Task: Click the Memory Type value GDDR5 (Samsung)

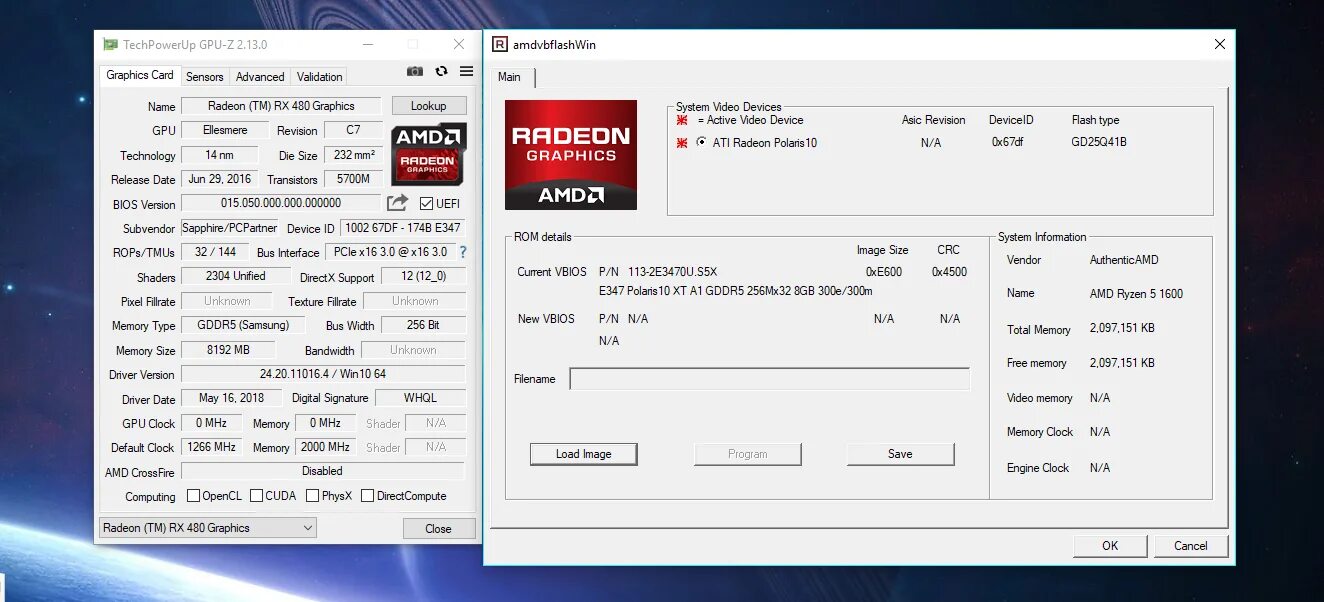Action: click(x=243, y=325)
